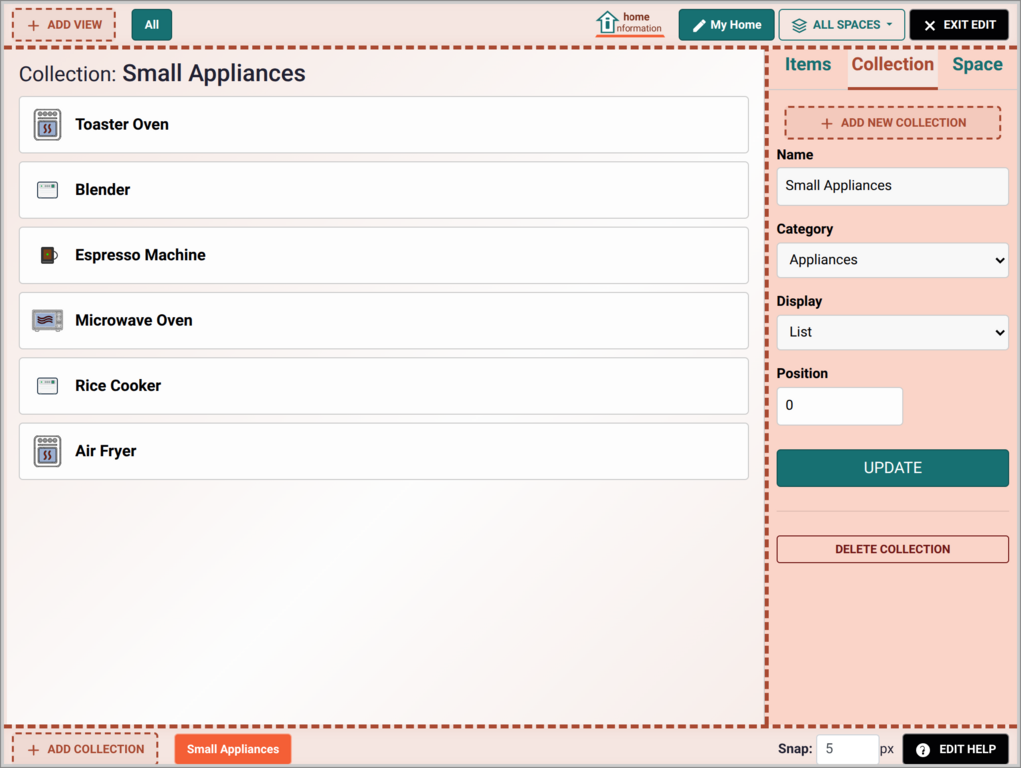Click the Position input field
Image resolution: width=1021 pixels, height=768 pixels.
[x=839, y=406]
